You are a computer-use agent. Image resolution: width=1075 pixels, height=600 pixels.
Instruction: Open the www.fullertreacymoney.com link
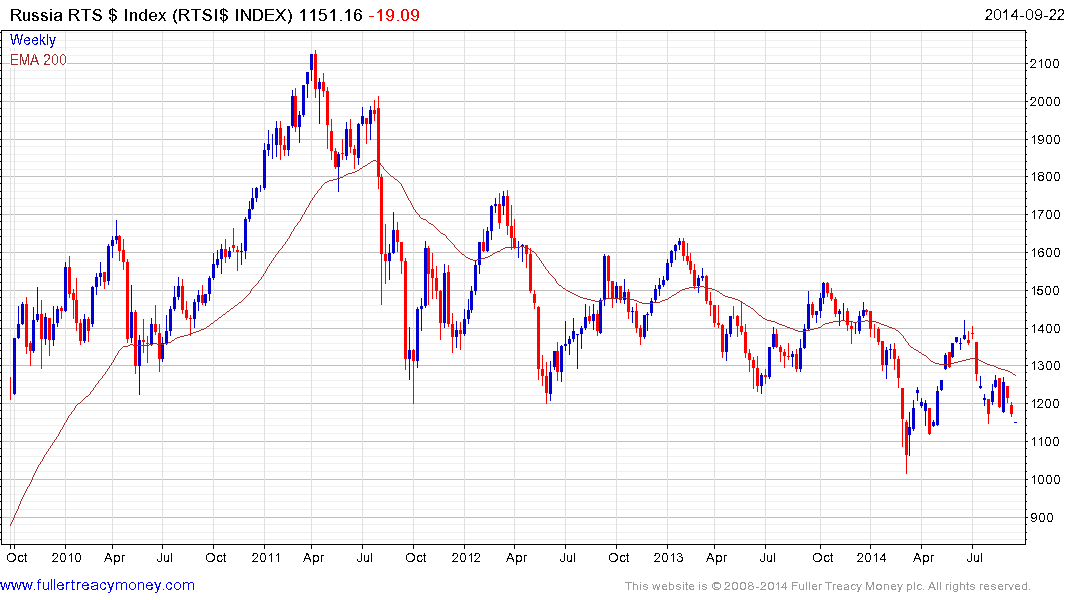point(97,585)
